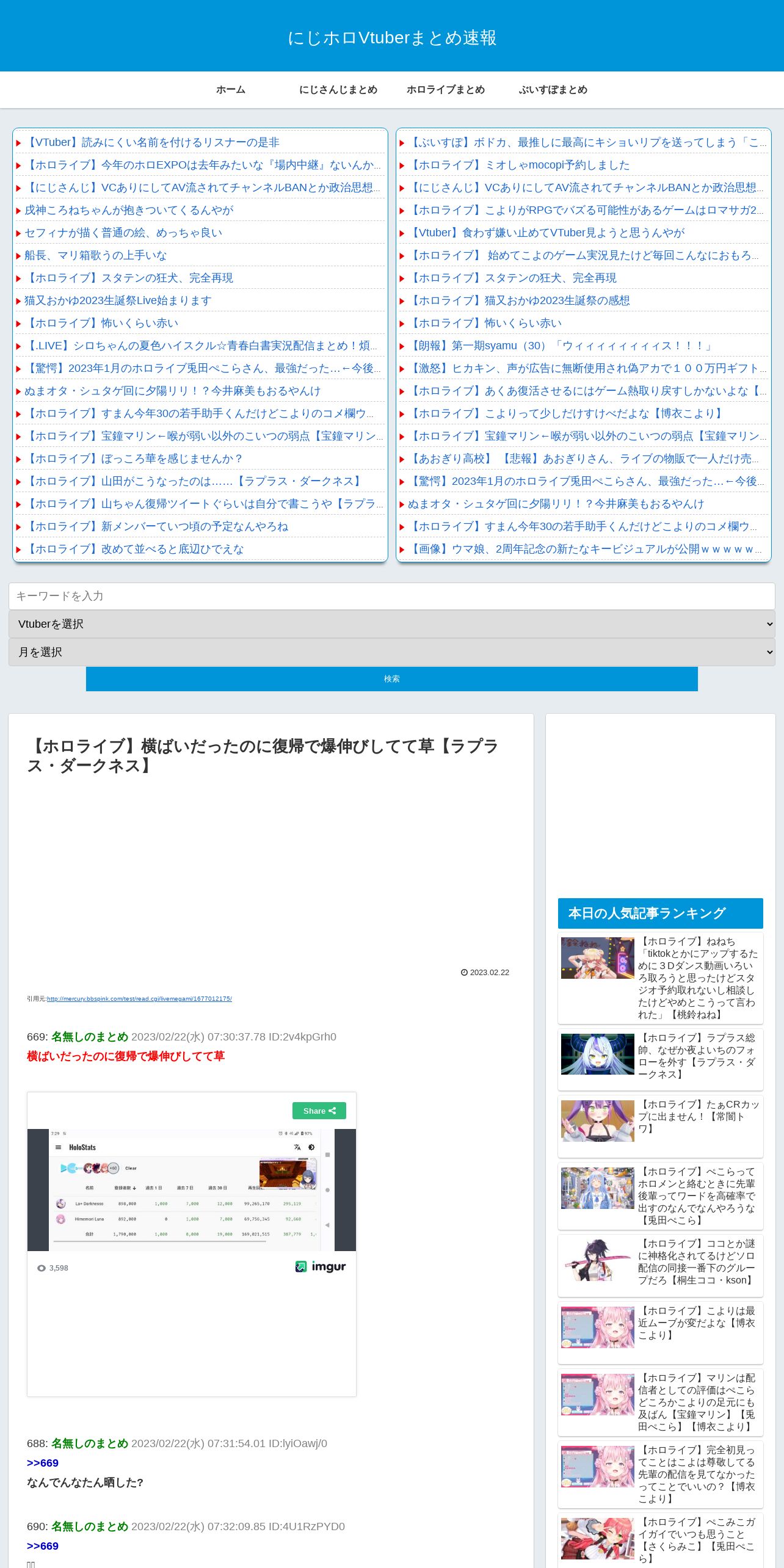The width and height of the screenshot is (784, 1568).
Task: Open 戌神ころねちゃんが抱きついてくるんやが link
Action: (129, 210)
